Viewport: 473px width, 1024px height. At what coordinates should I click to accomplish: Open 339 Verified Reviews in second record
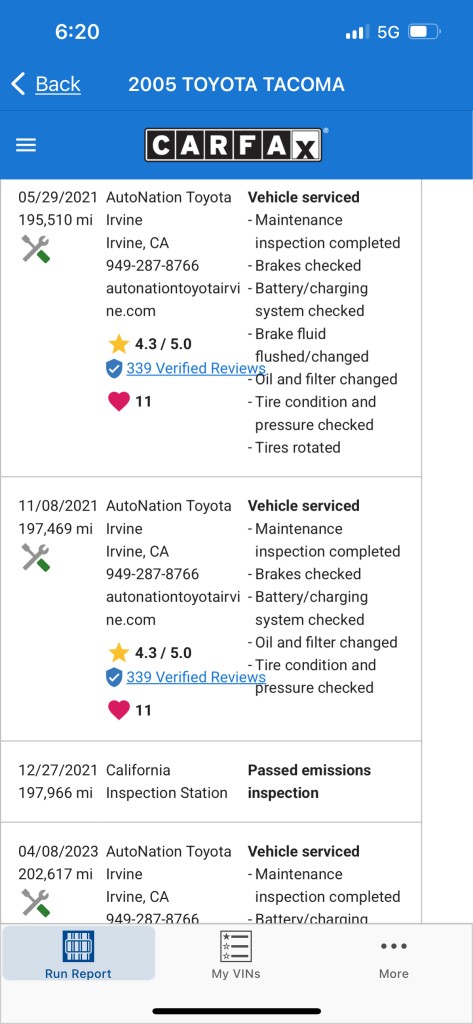pos(196,677)
